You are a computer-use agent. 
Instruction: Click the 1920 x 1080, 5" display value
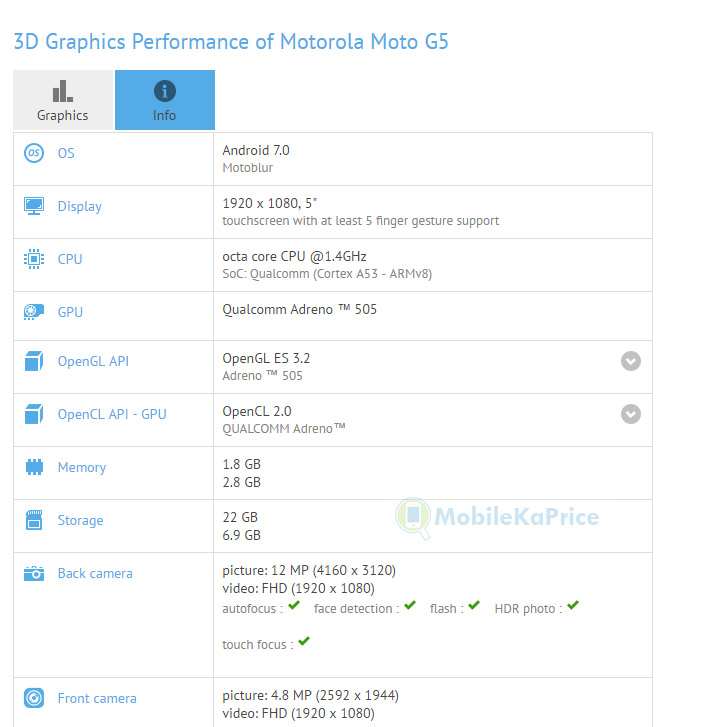pyautogui.click(x=270, y=203)
